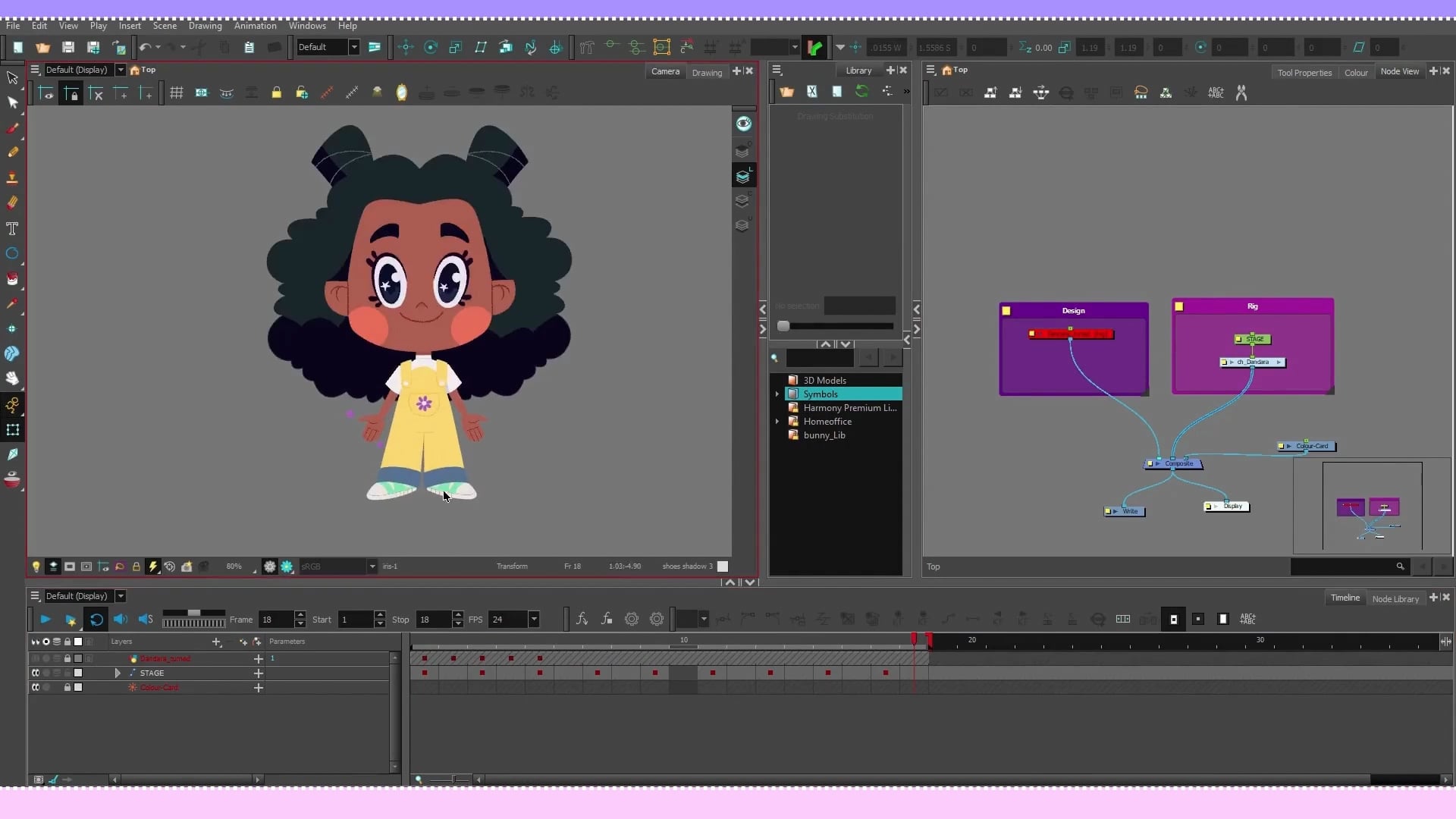Open the Default workspace dropdown
The height and width of the screenshot is (819, 1456).
tap(353, 47)
